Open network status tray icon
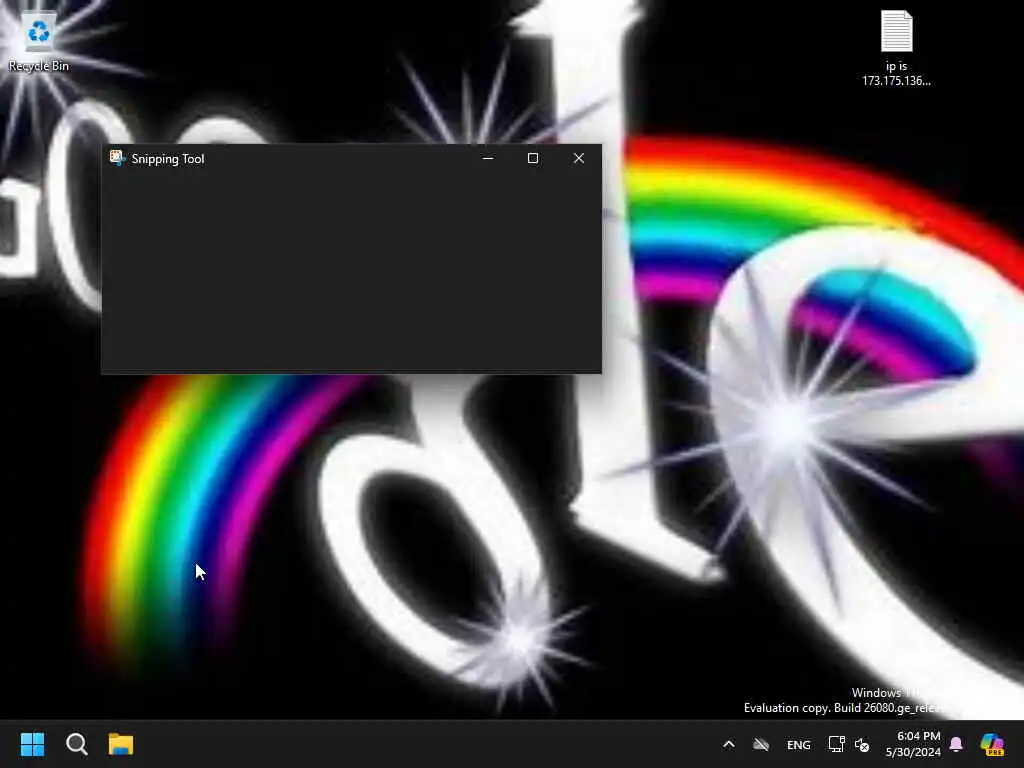This screenshot has height=768, width=1024. pyautogui.click(x=837, y=744)
